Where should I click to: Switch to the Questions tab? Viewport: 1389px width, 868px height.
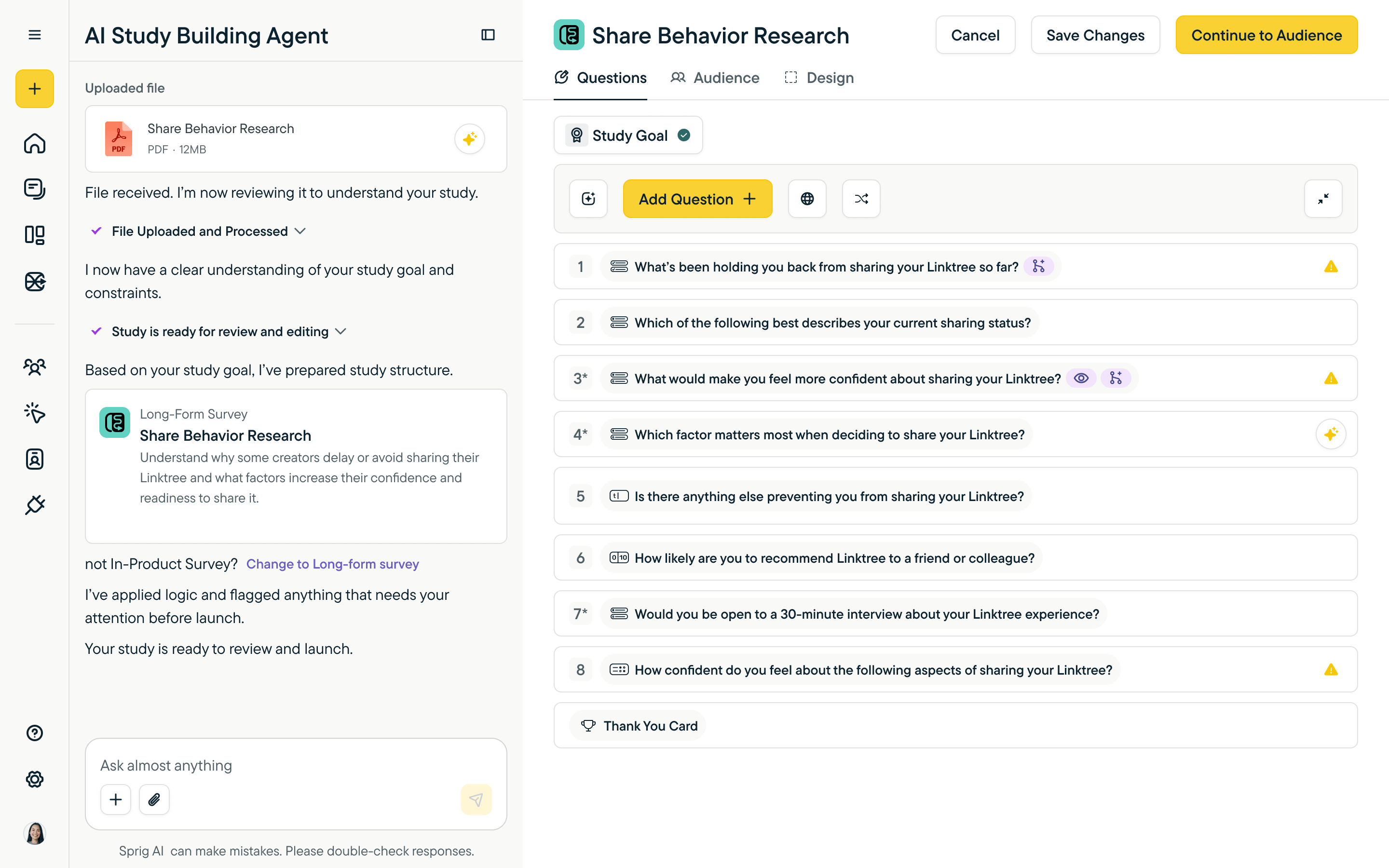(600, 78)
